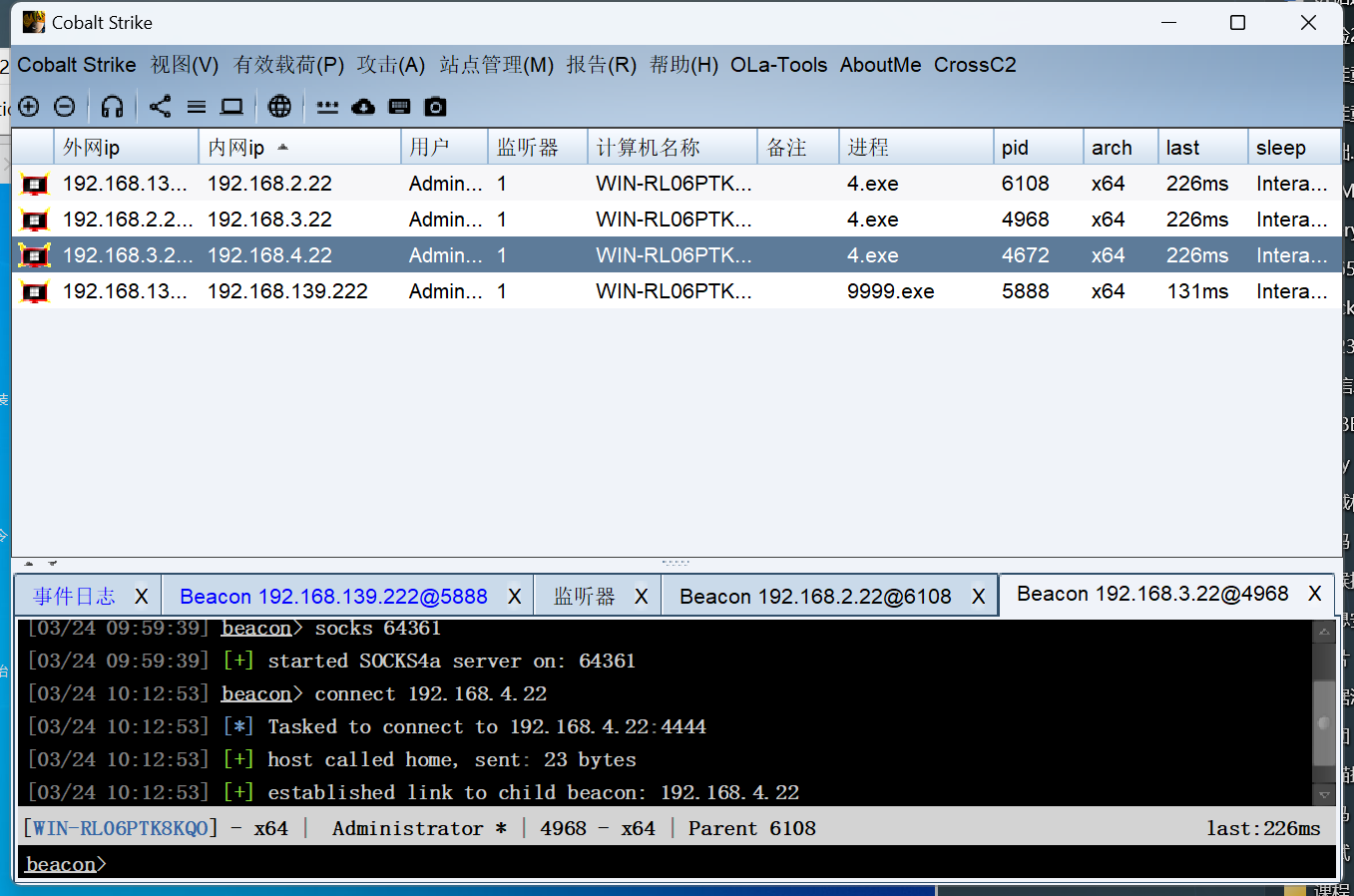Open the 有效载荷(P) menu
This screenshot has width=1354, height=896.
[x=288, y=65]
